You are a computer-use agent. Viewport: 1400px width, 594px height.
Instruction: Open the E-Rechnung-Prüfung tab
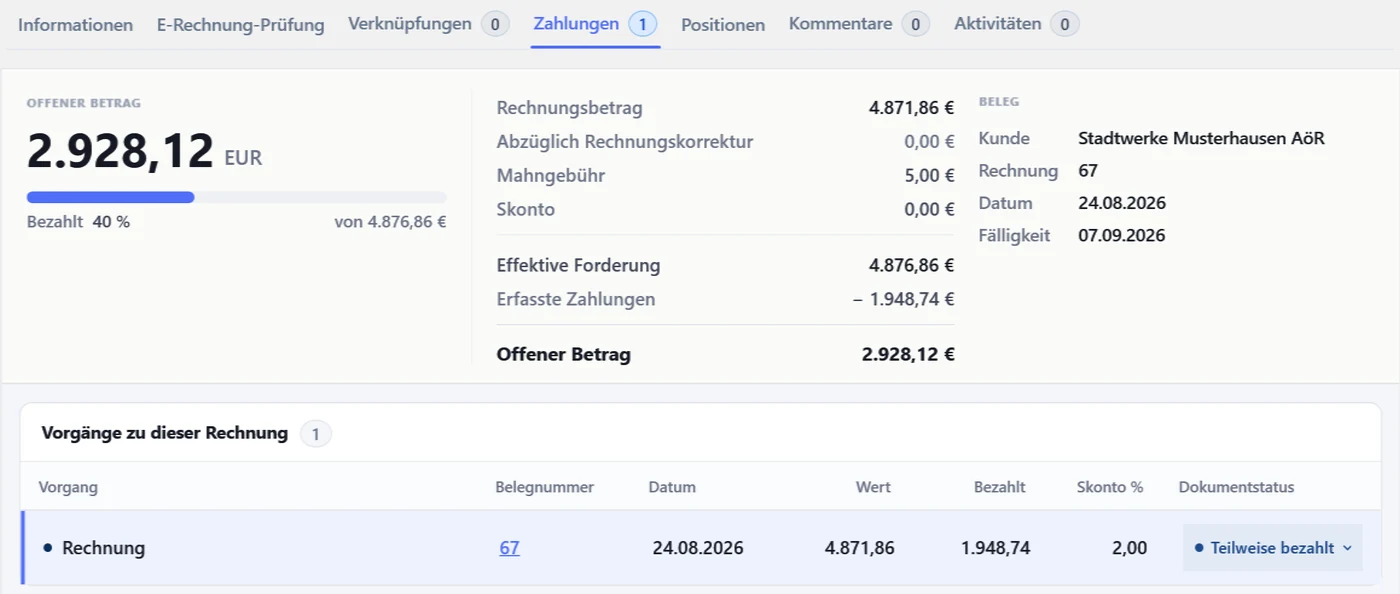pos(240,25)
